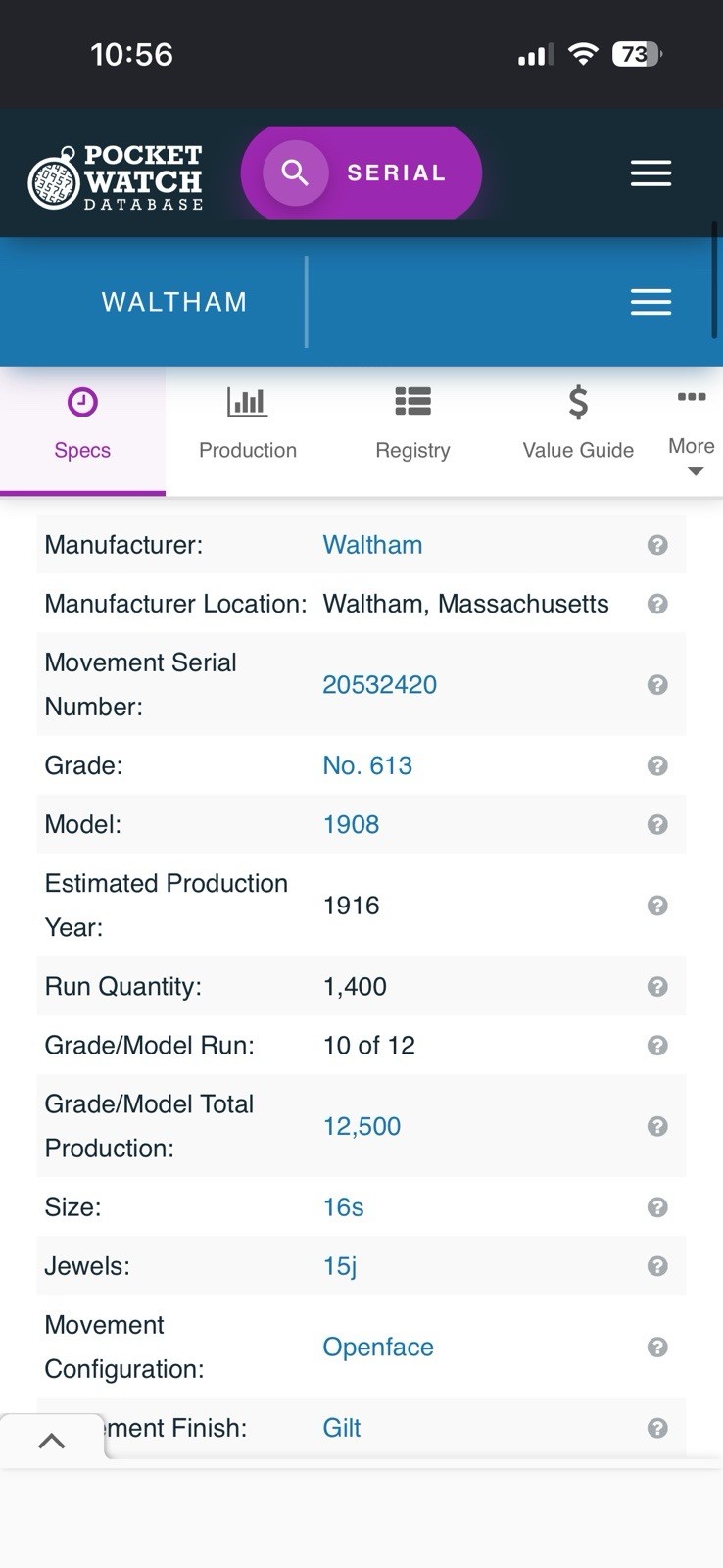Open help icon for Grade/Model Run
The width and height of the screenshot is (723, 1568).
(657, 1046)
